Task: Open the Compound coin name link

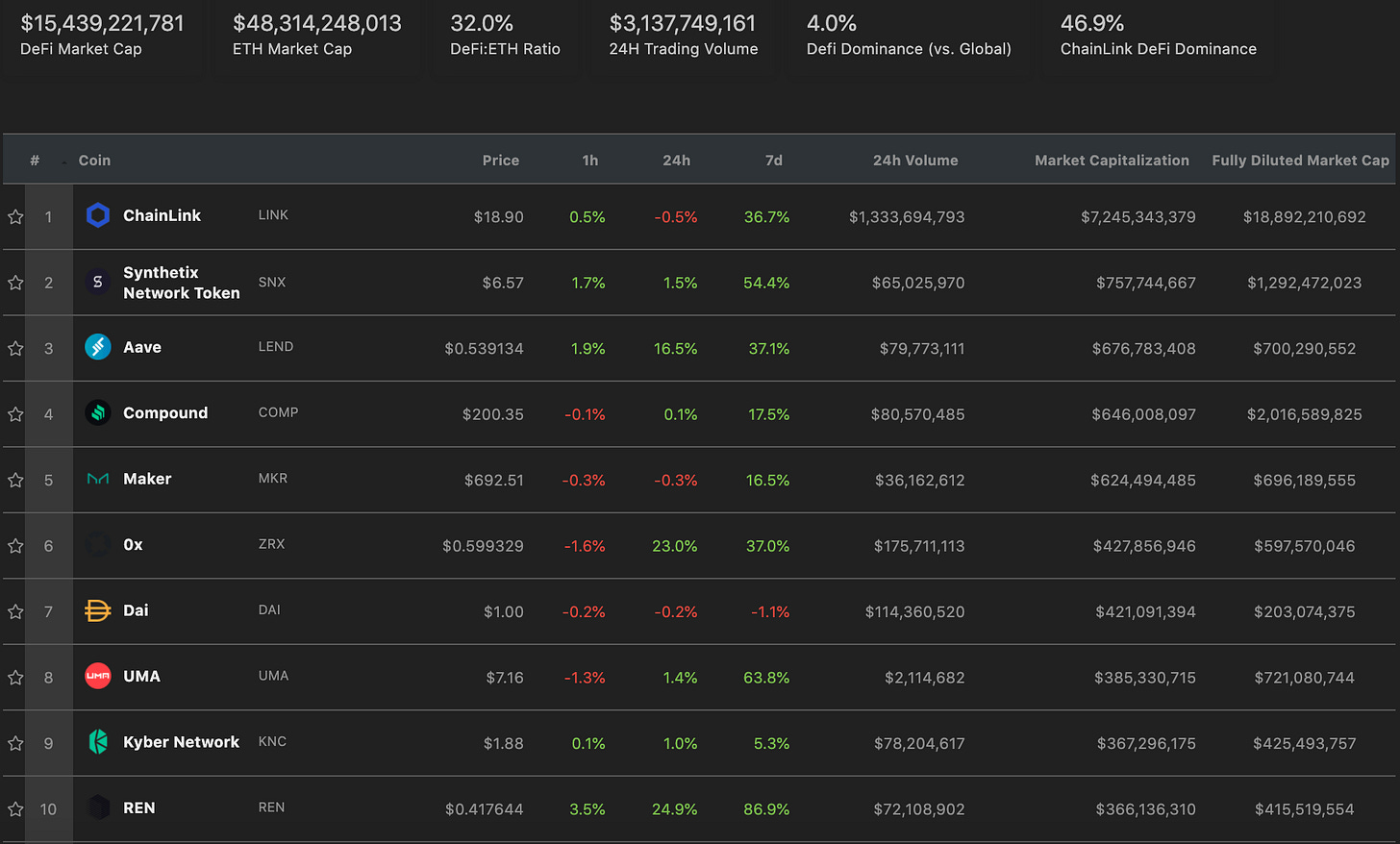Action: (165, 412)
